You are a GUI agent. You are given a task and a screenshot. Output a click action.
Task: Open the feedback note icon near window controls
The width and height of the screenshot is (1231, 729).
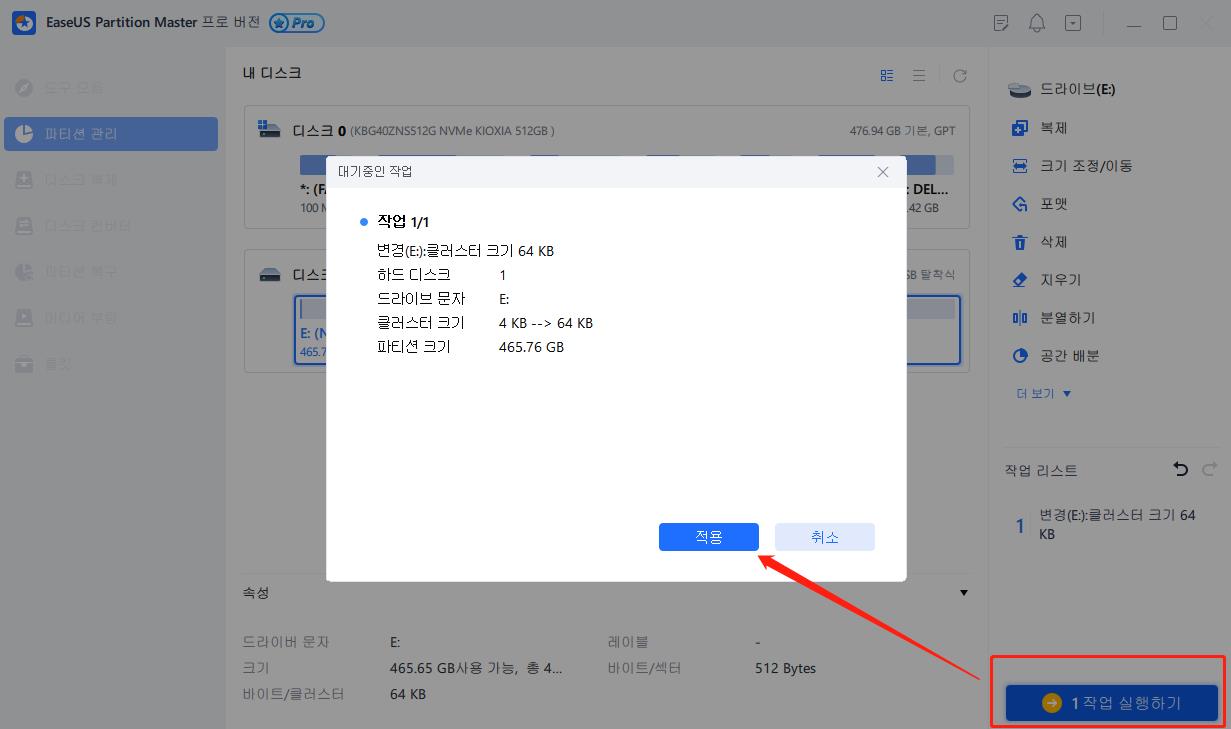[1001, 22]
